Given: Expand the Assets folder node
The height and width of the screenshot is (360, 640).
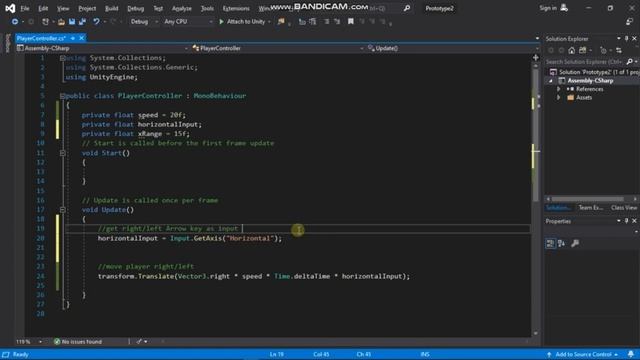Looking at the screenshot, I should pos(559,98).
